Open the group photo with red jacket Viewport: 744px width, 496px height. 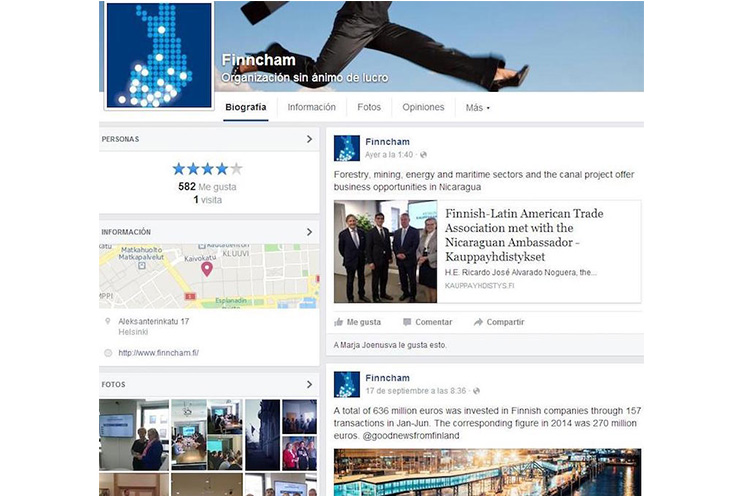click(299, 454)
